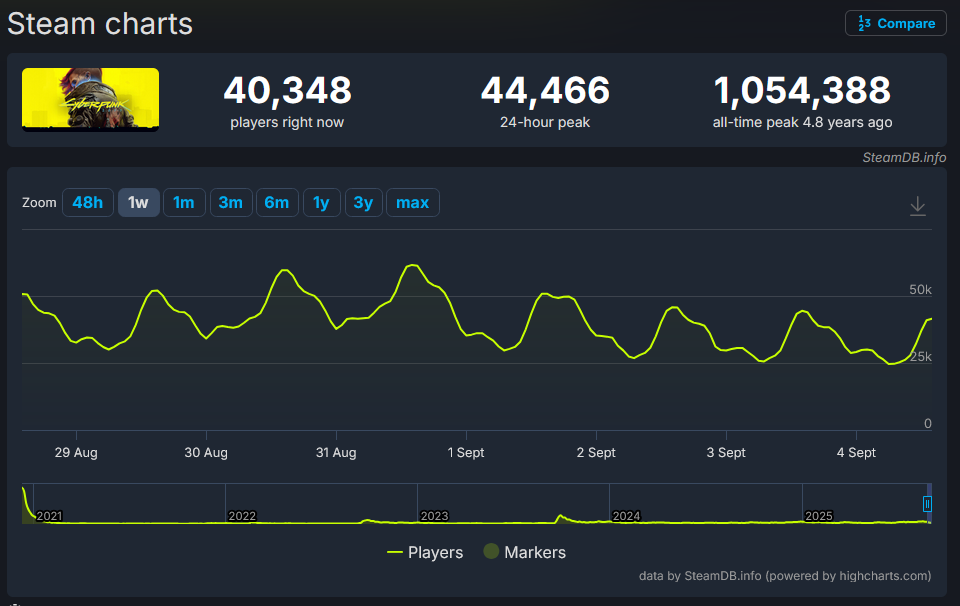This screenshot has width=960, height=606.
Task: Toggle the Markers series in legend
Action: coord(525,552)
